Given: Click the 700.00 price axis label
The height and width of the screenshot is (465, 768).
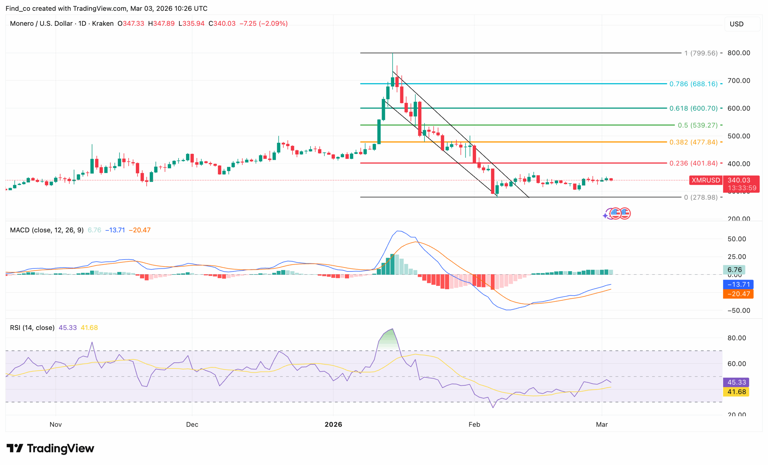Looking at the screenshot, I should [739, 81].
